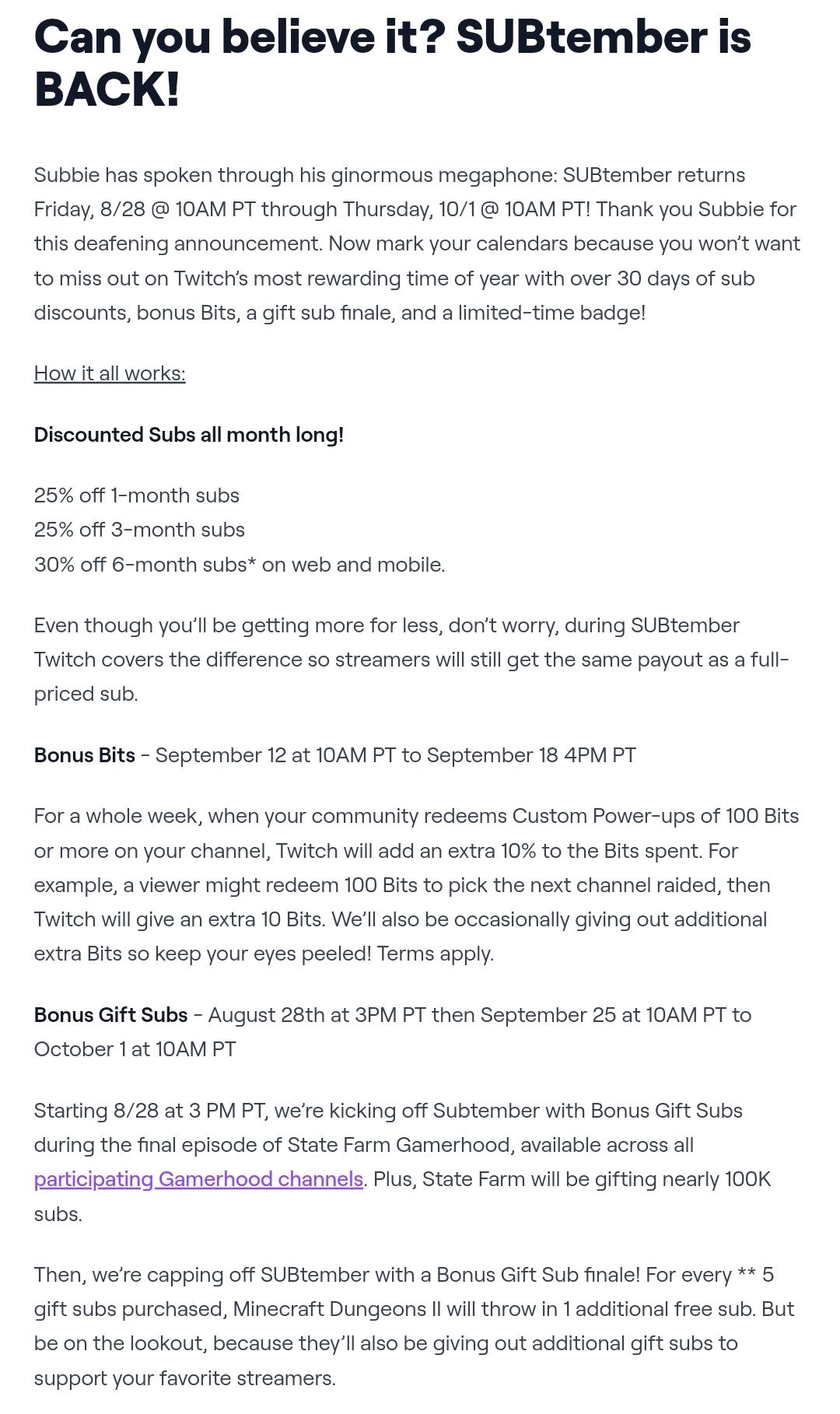The image size is (840, 1414).
Task: Click the support your favorite streamers line
Action: tap(185, 1378)
